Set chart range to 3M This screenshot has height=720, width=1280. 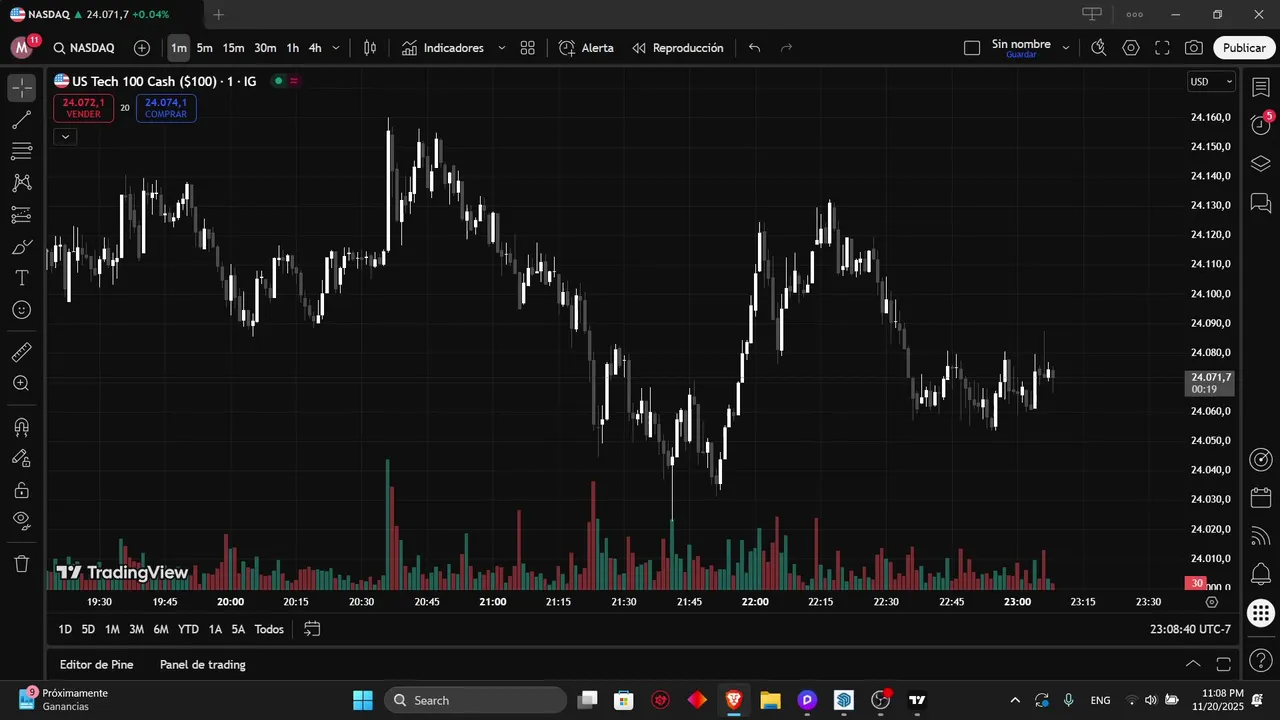click(x=136, y=629)
